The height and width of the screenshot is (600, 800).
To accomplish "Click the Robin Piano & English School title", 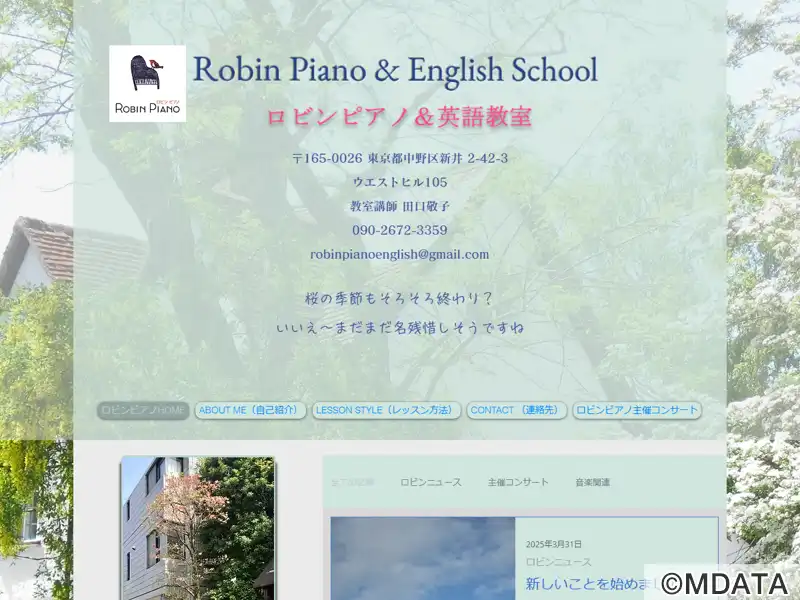I will 395,69.
